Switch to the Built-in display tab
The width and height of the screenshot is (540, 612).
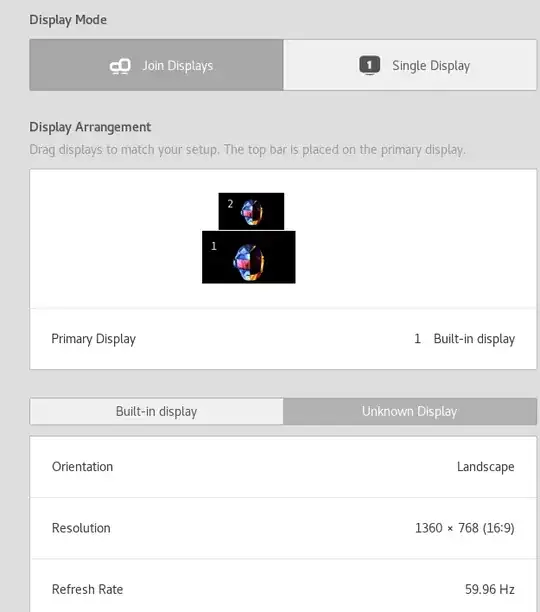(x=156, y=411)
